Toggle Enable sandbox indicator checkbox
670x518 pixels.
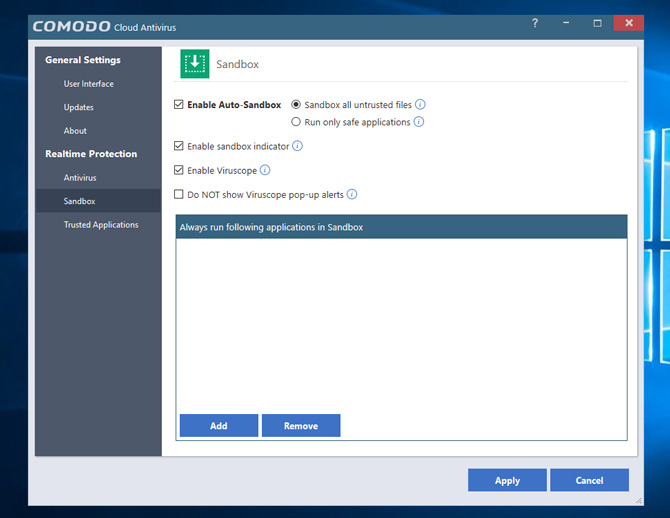(x=179, y=146)
